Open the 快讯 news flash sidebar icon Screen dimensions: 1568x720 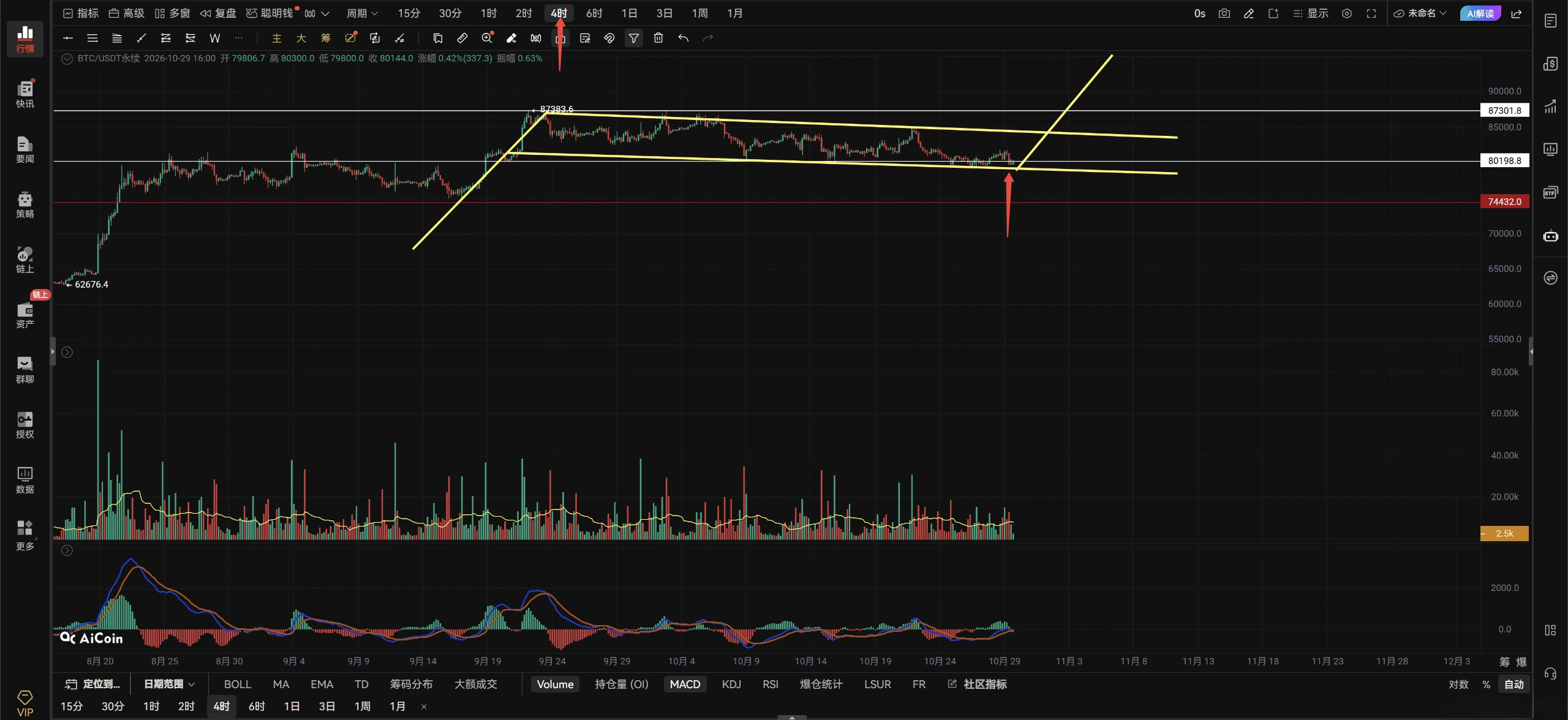point(25,94)
